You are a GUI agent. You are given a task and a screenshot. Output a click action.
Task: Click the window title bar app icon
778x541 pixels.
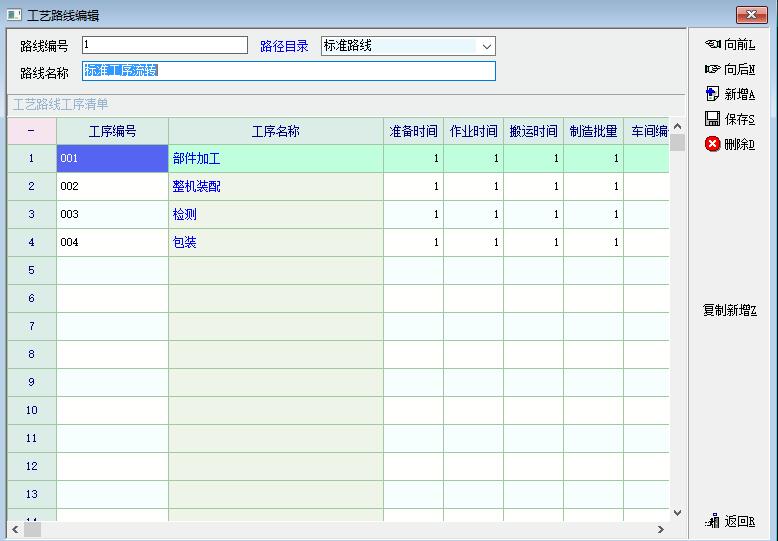(x=14, y=16)
